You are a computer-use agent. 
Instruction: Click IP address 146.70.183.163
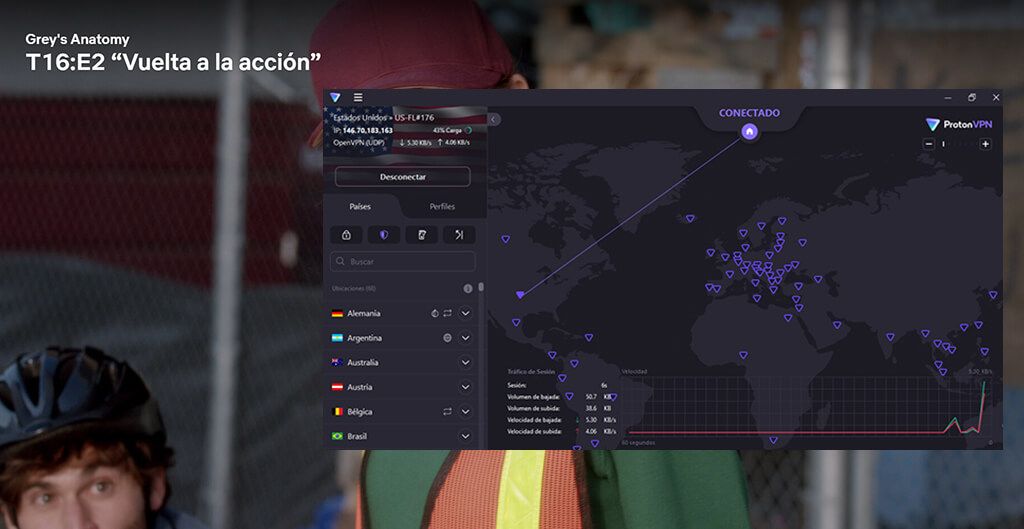pyautogui.click(x=368, y=130)
